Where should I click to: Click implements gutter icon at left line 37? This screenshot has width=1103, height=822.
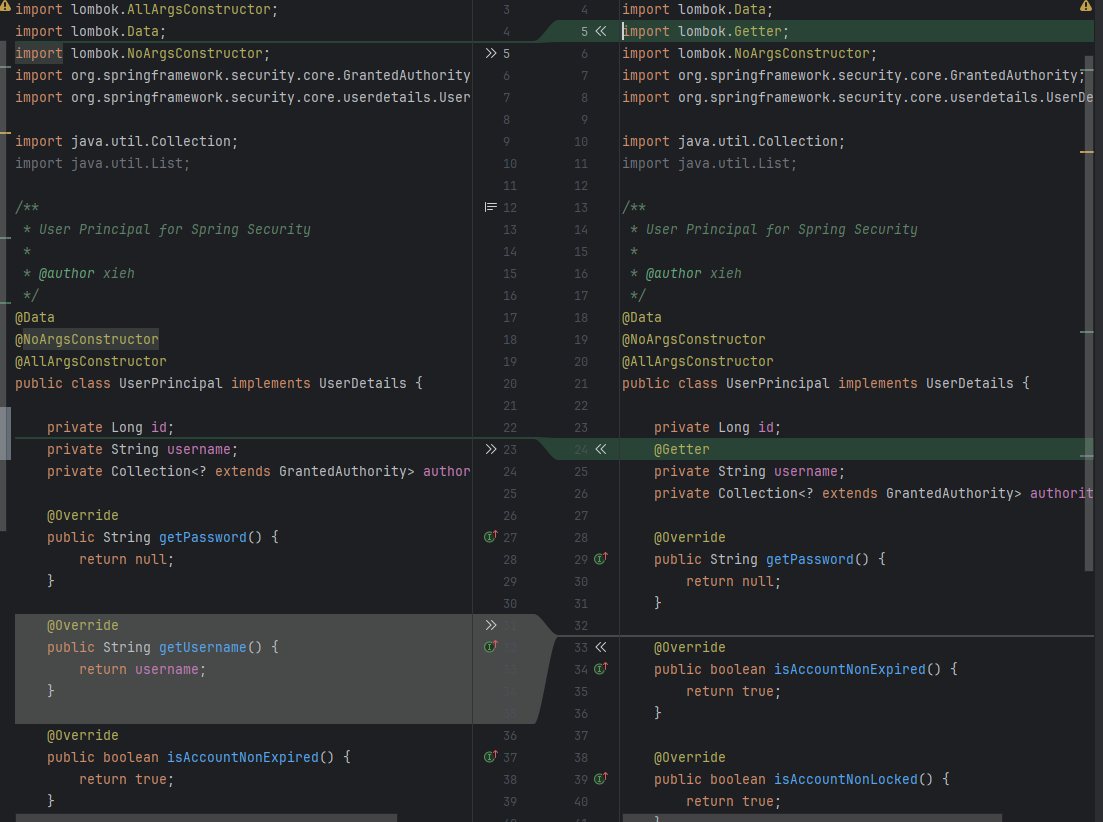pos(490,757)
